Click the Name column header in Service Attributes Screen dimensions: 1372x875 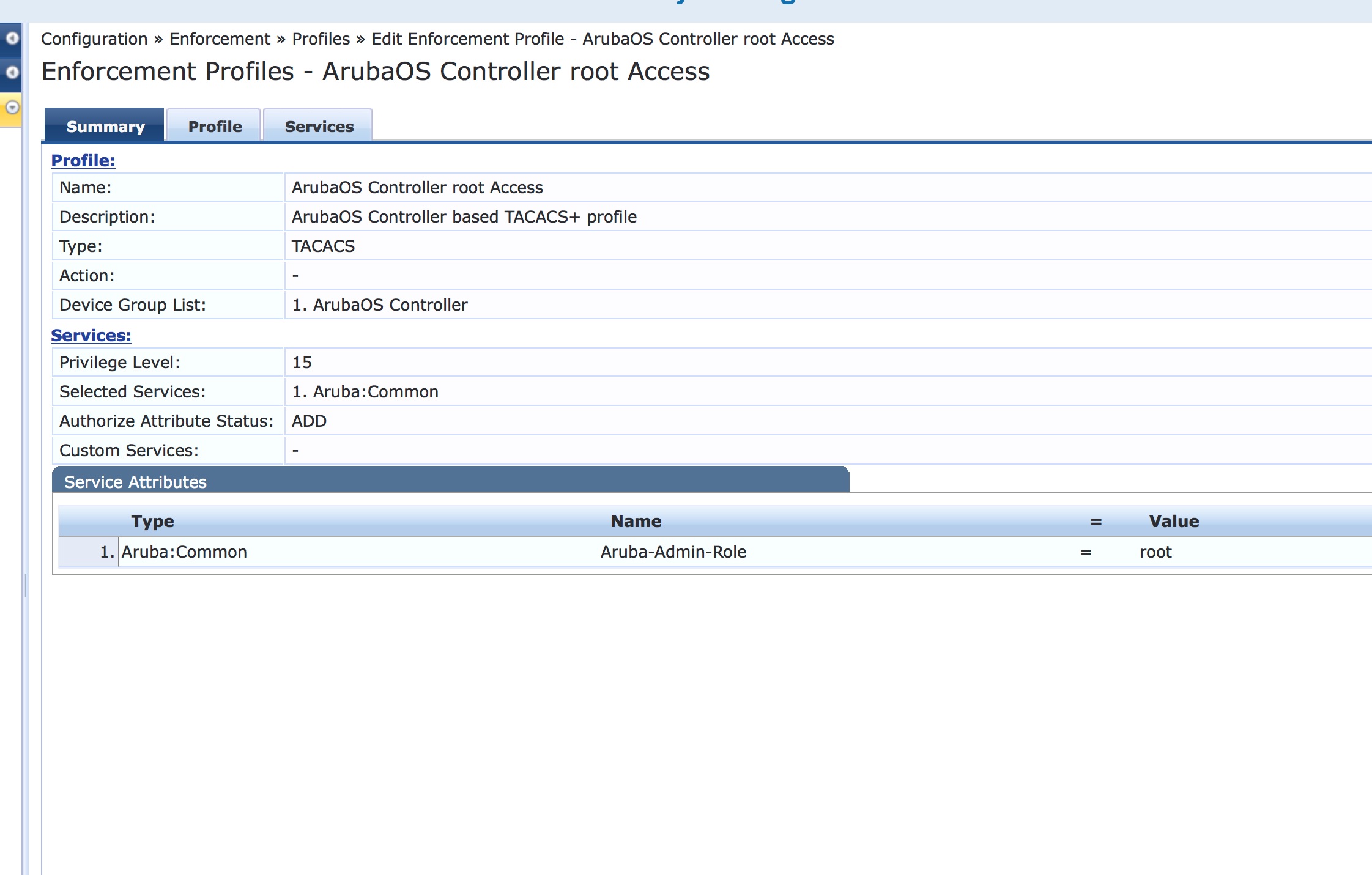tap(636, 521)
